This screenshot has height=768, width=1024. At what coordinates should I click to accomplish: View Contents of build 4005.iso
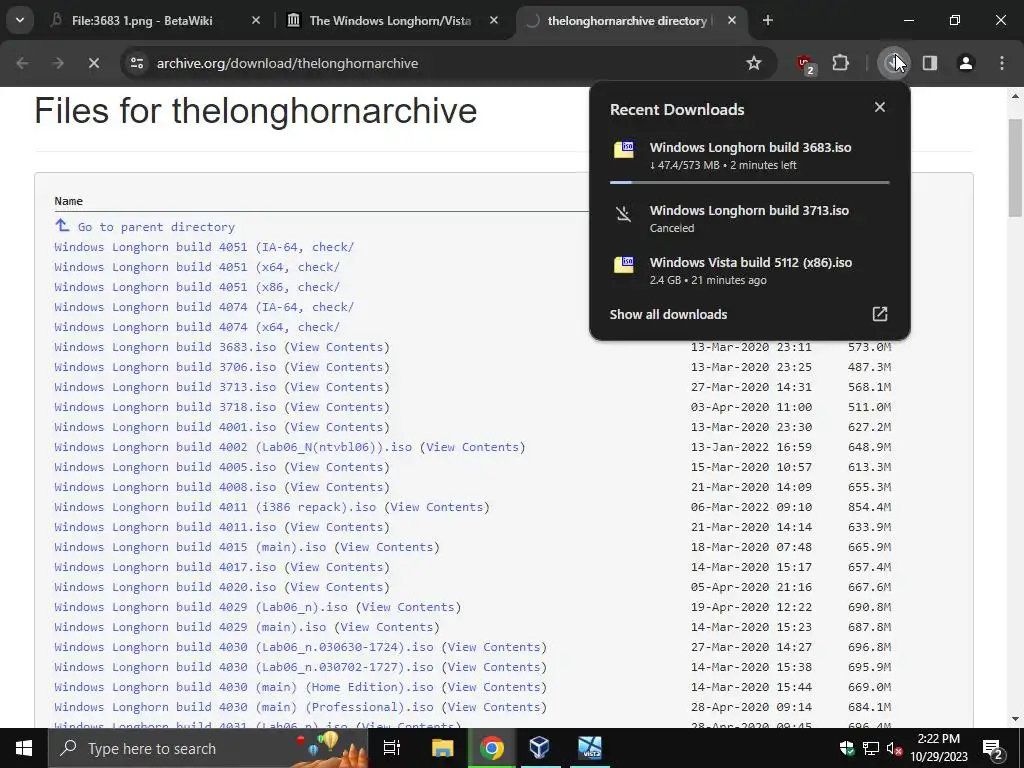click(336, 467)
